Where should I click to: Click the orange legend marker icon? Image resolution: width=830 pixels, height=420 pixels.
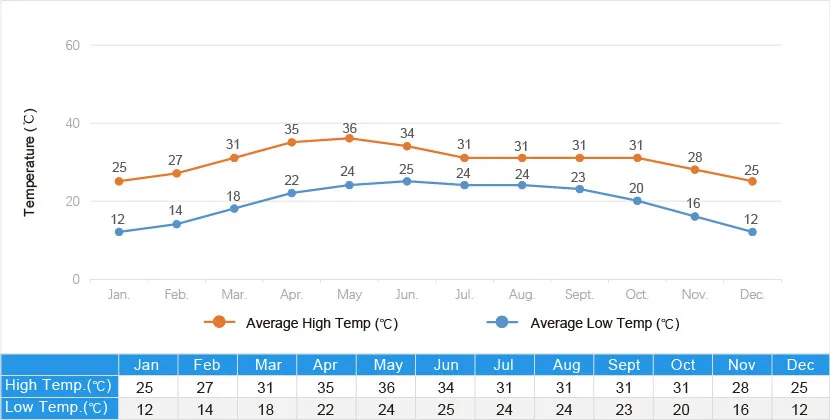tap(220, 322)
